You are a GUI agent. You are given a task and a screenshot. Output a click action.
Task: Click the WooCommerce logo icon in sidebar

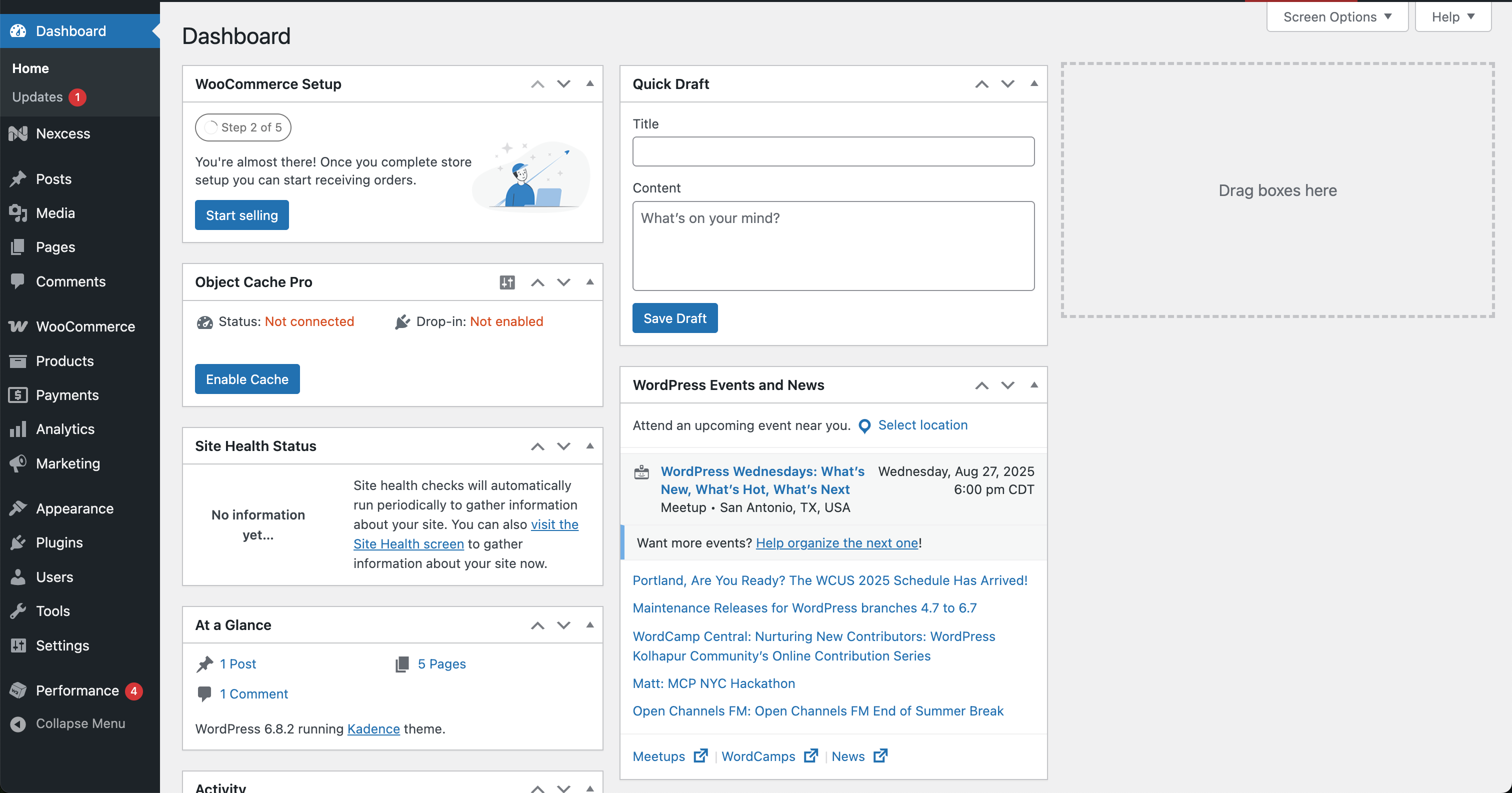(x=18, y=326)
